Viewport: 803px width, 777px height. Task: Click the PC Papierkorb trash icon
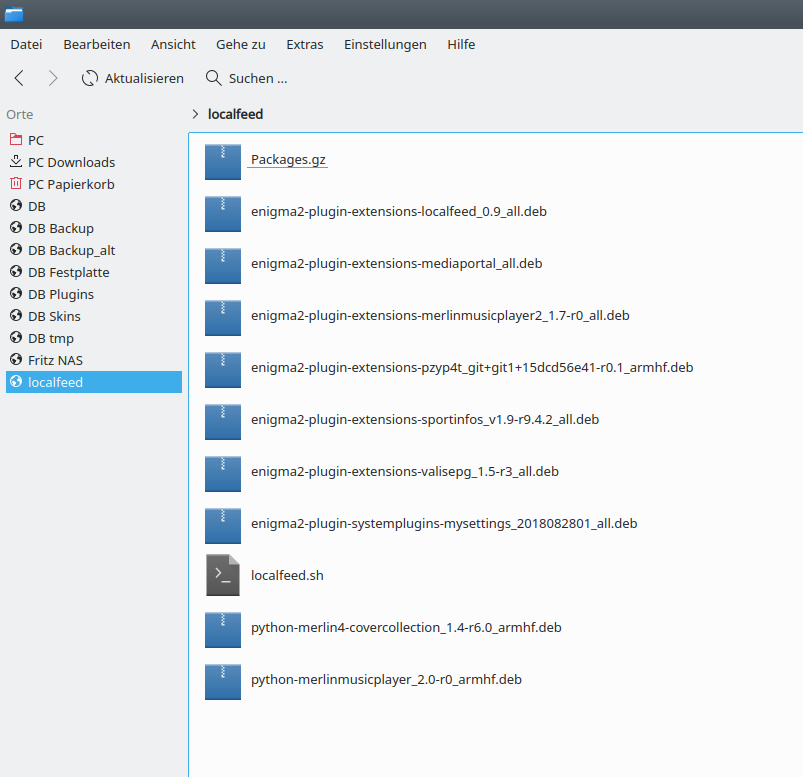tap(16, 183)
